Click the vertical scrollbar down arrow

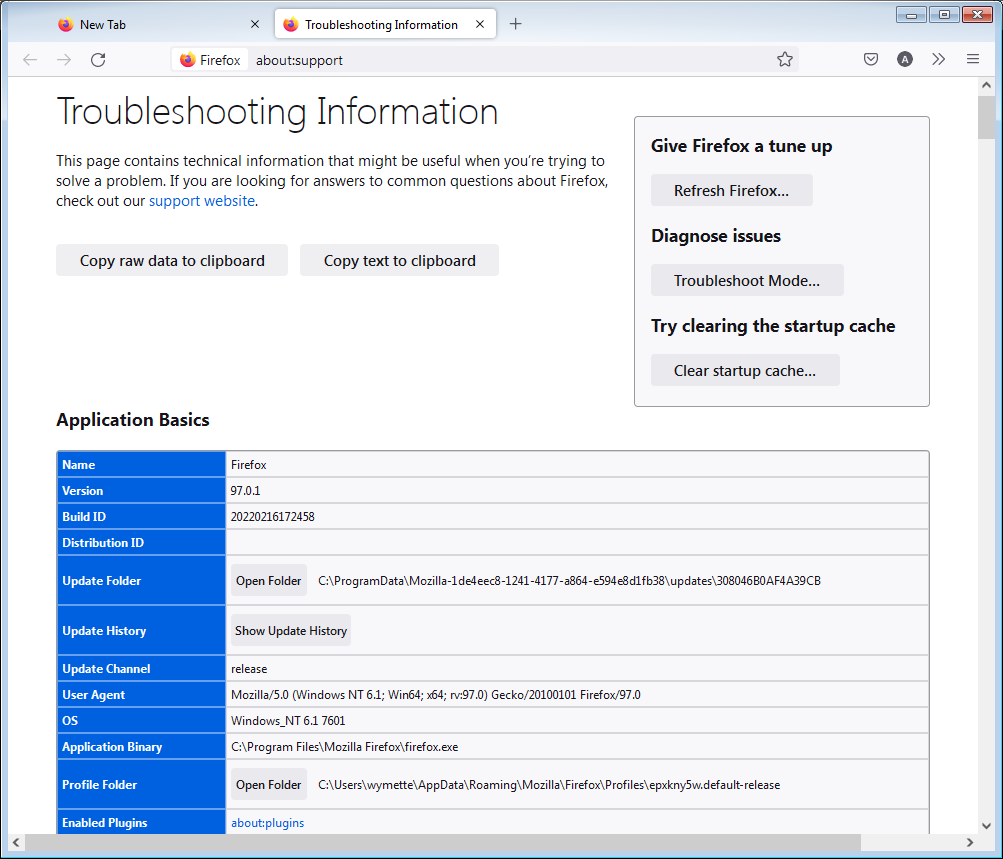click(986, 826)
